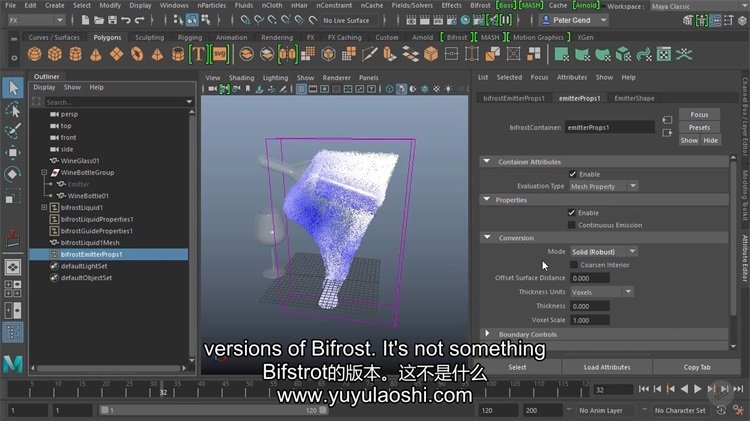This screenshot has height=421, width=750.
Task: Switch to the FX Caching shelf tab
Action: point(344,37)
